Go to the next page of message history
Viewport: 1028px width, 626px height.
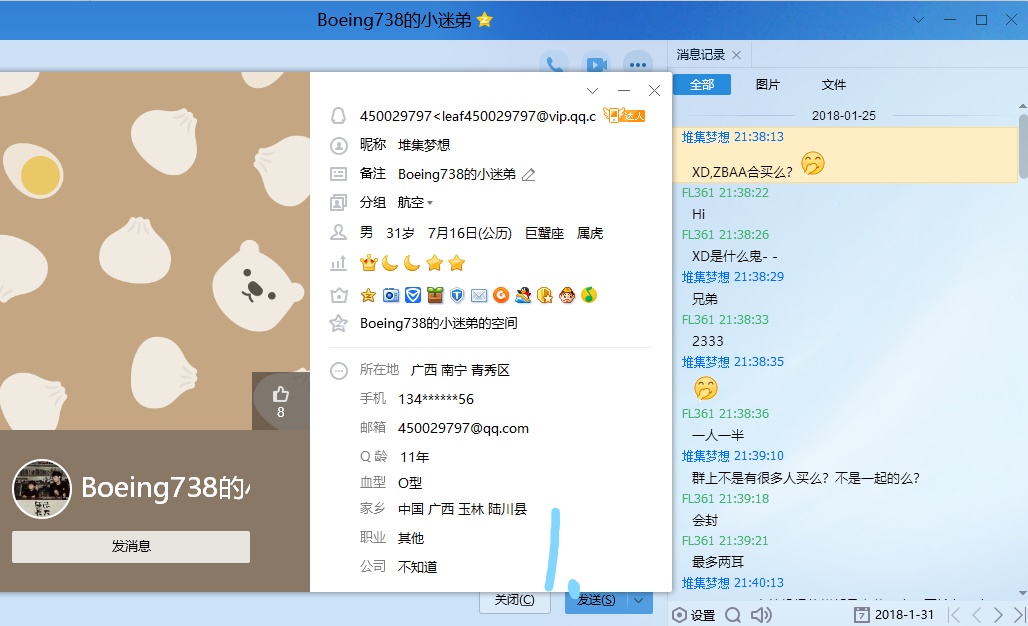(998, 614)
